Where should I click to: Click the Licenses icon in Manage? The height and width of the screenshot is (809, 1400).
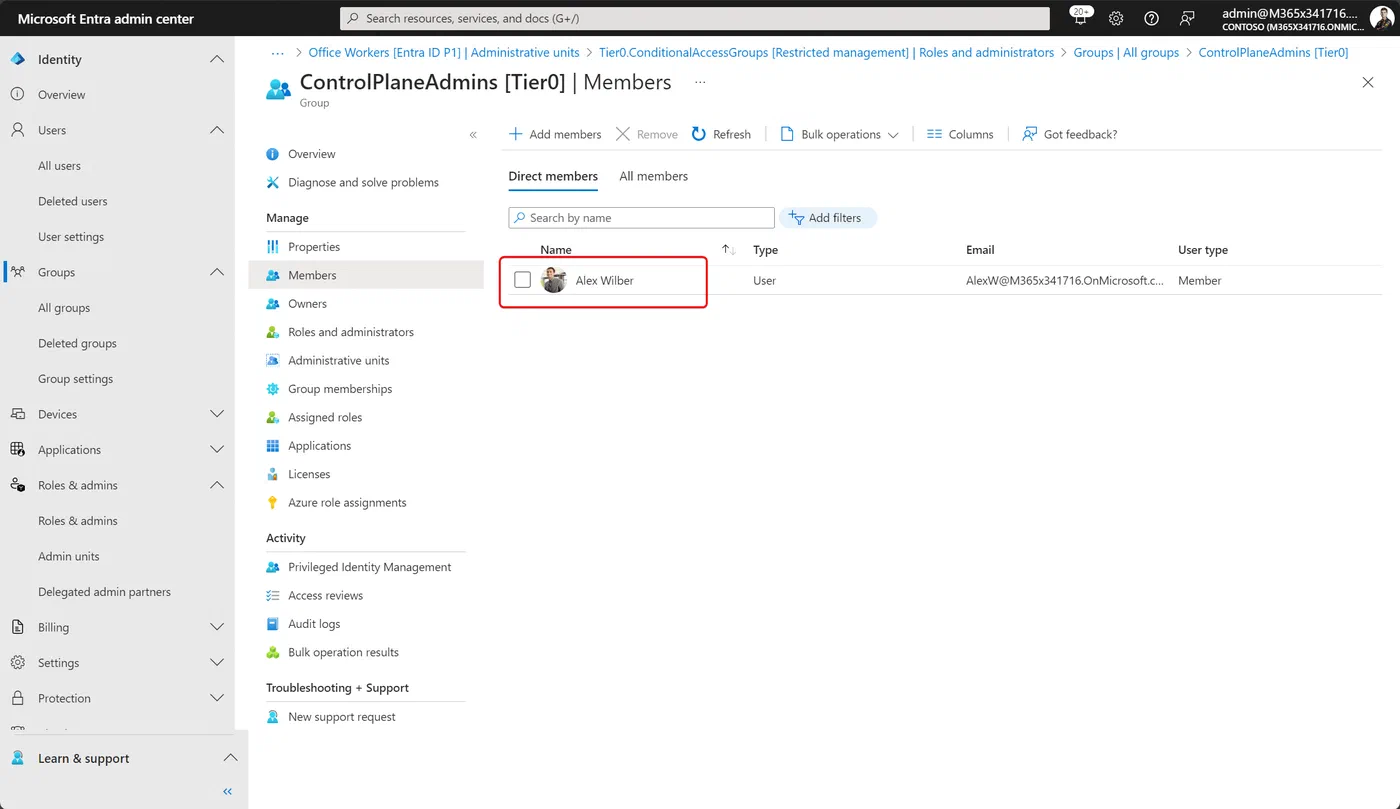(273, 474)
